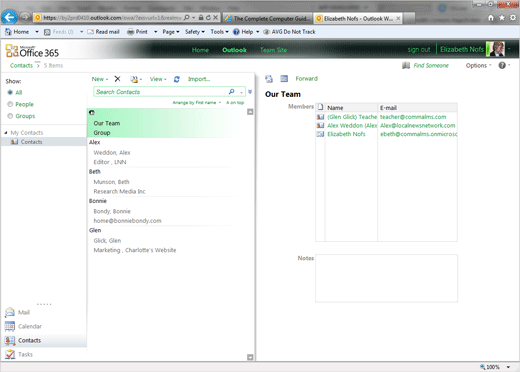
Task: Open browser tools gear icon
Action: [x=513, y=18]
